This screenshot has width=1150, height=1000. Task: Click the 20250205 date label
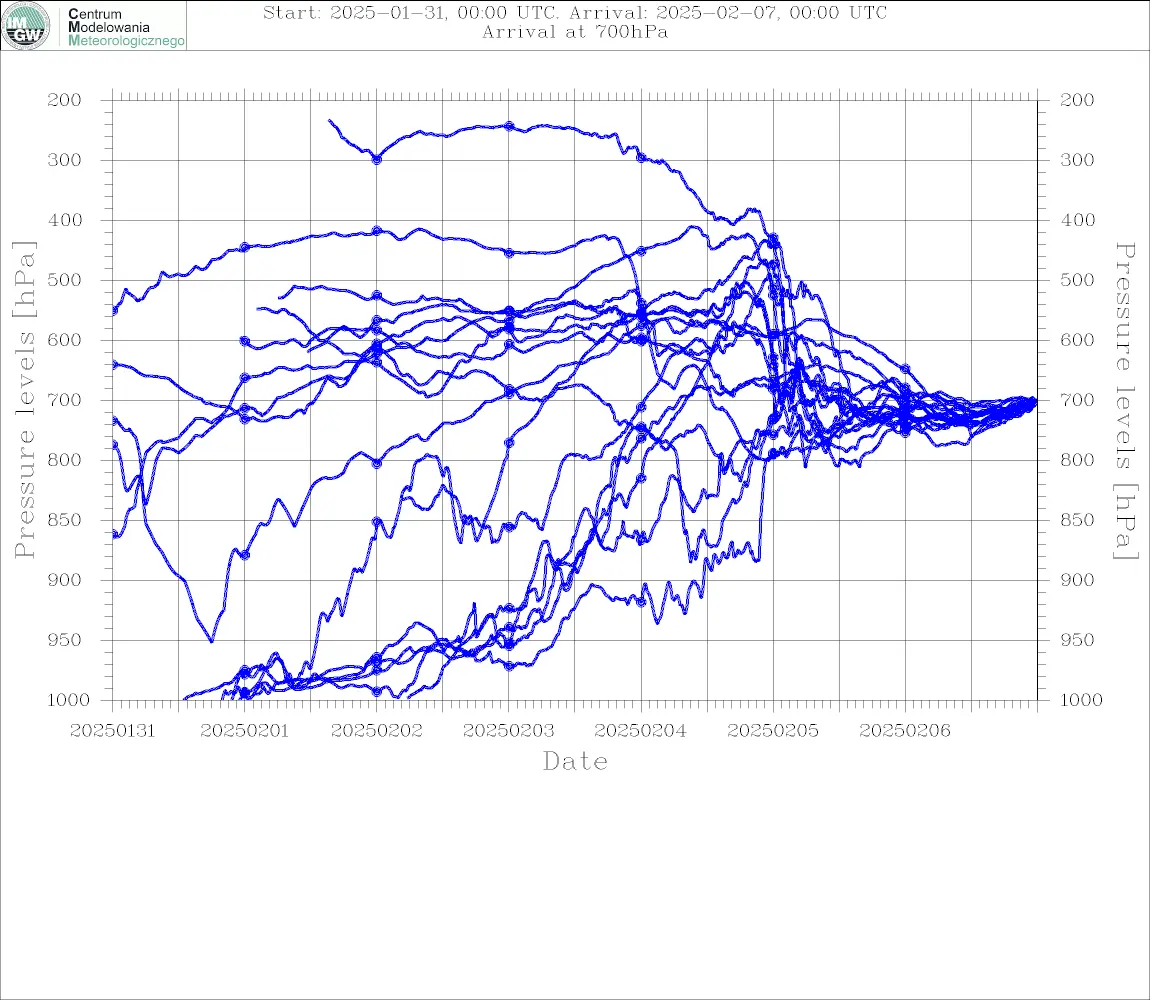click(773, 731)
